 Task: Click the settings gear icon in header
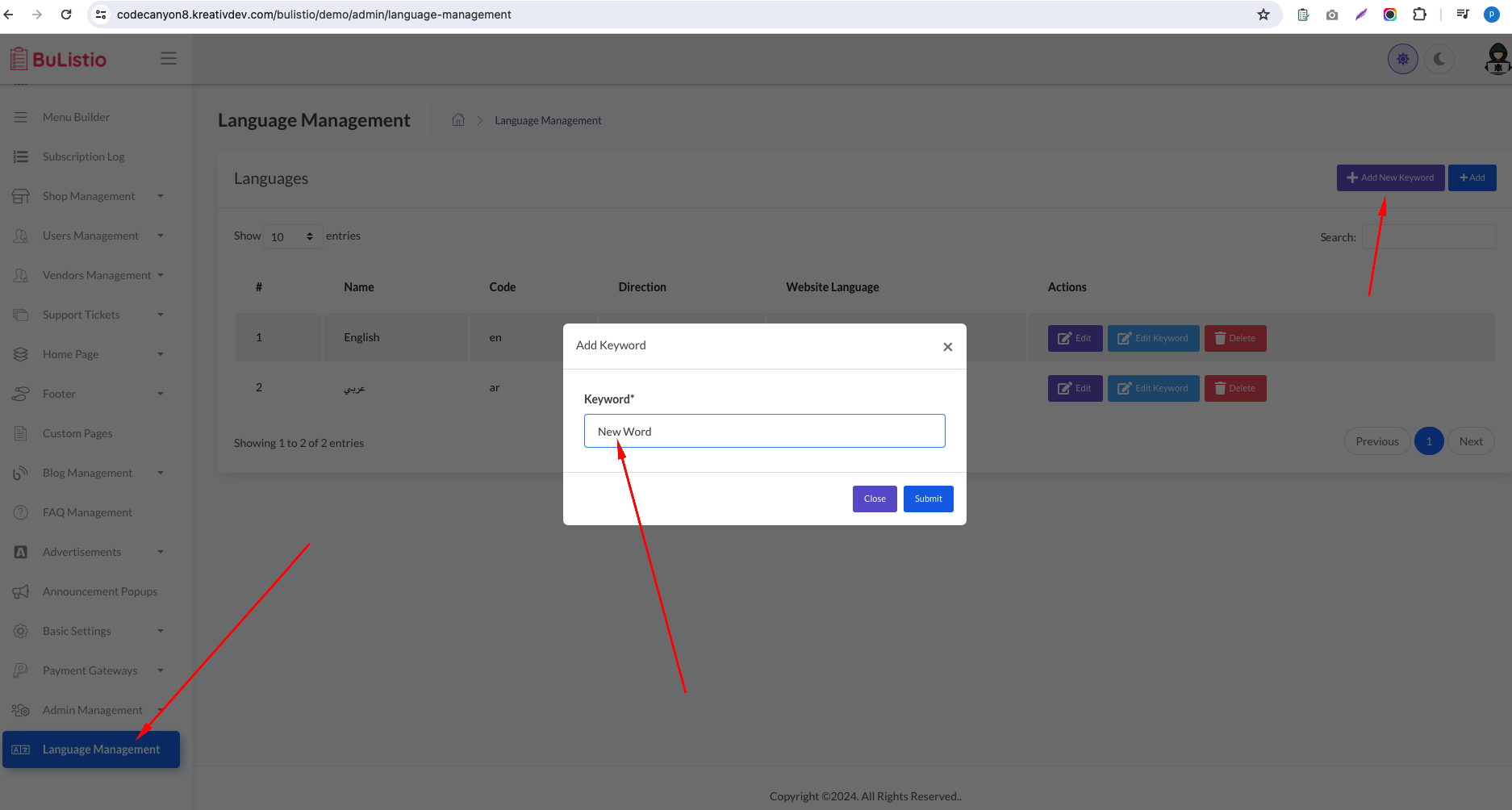[x=1402, y=59]
